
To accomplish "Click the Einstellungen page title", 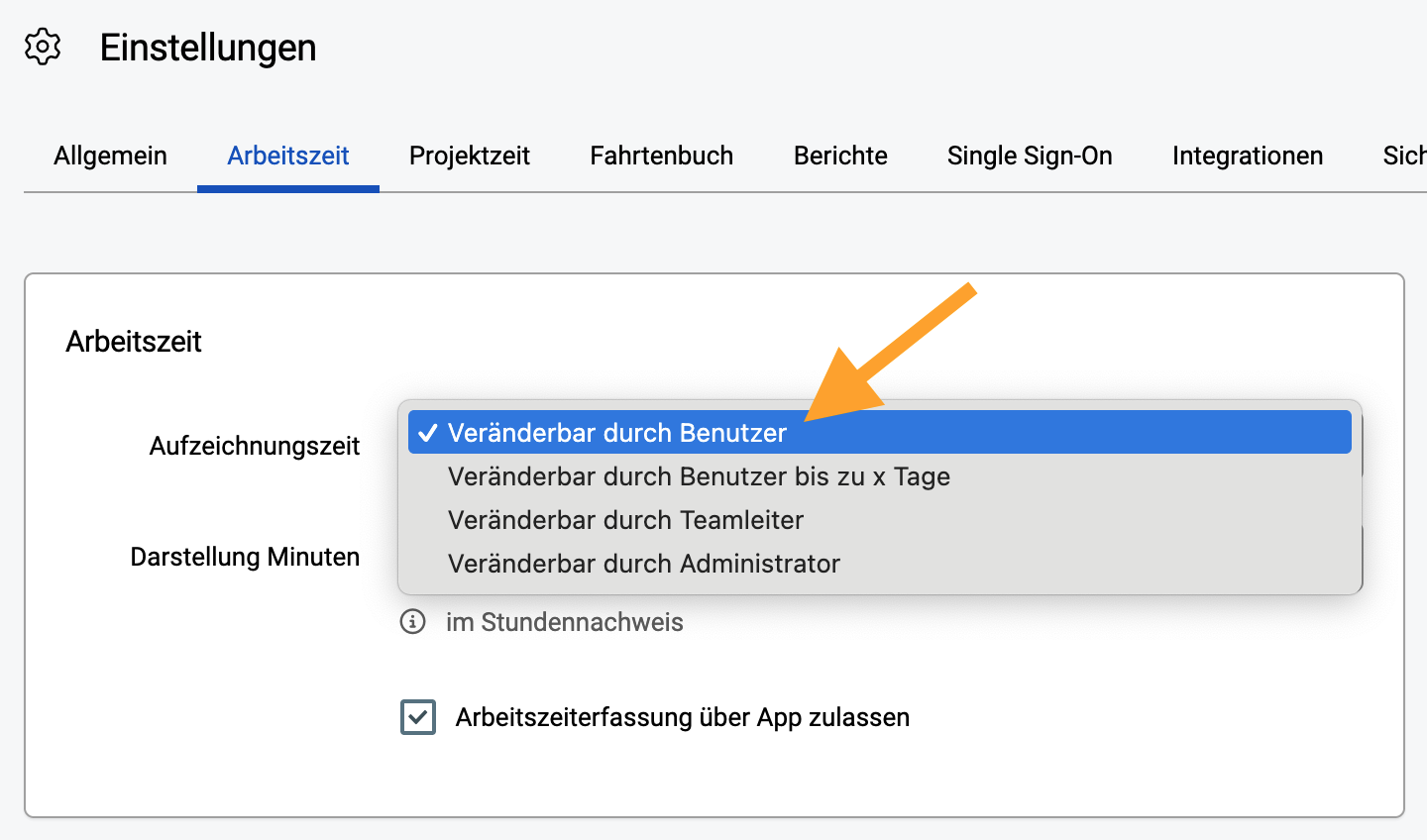I will tap(208, 48).
